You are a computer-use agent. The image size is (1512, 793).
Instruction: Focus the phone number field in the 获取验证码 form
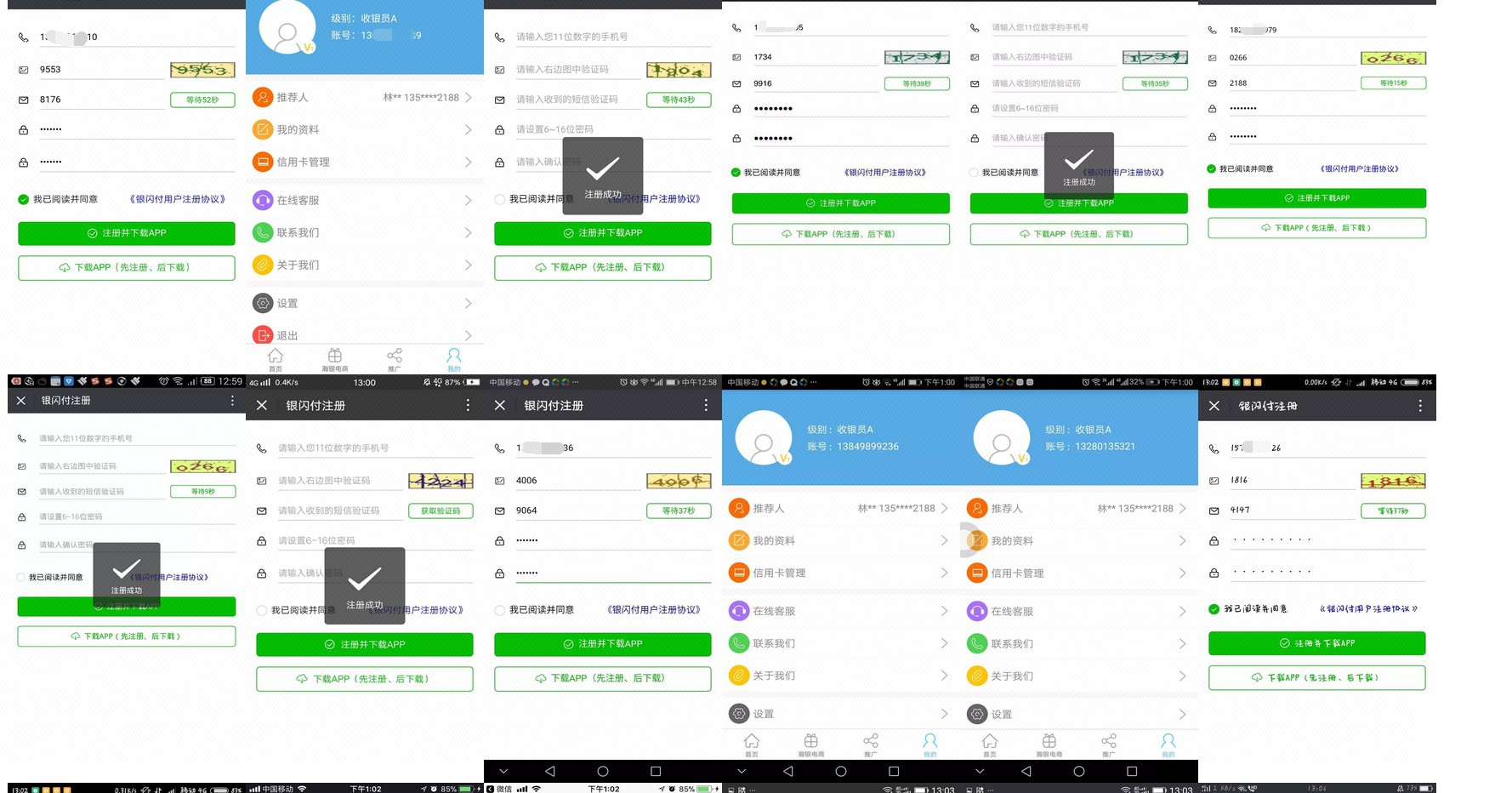pyautogui.click(x=374, y=448)
